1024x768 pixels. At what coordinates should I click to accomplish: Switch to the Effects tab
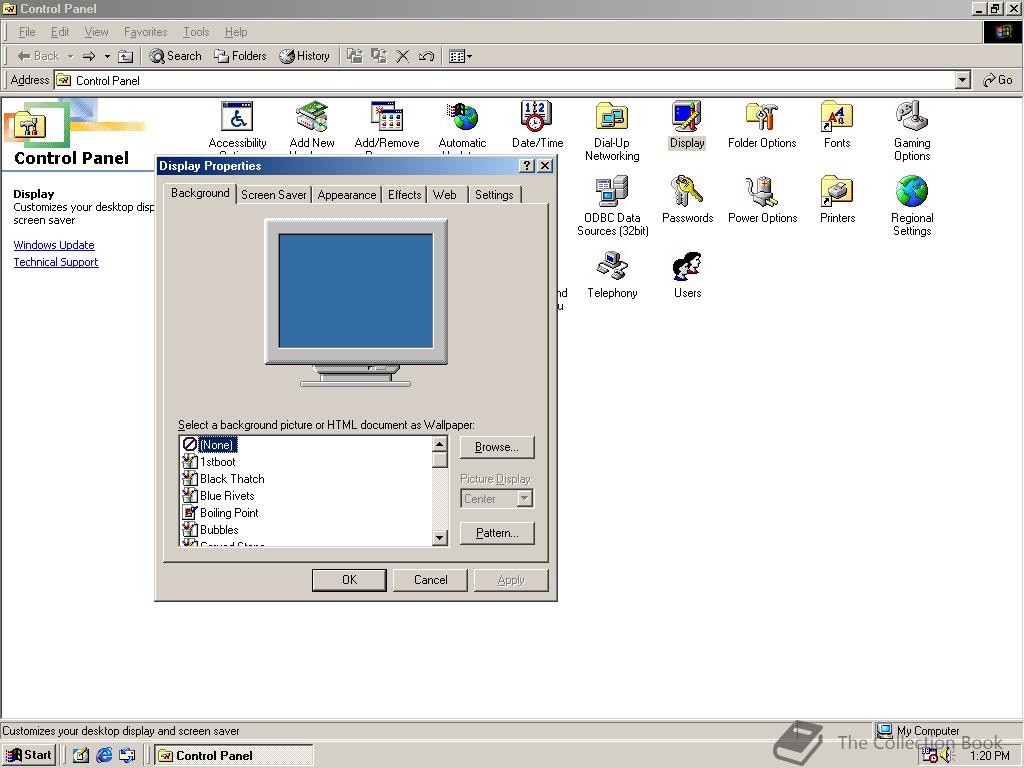404,195
